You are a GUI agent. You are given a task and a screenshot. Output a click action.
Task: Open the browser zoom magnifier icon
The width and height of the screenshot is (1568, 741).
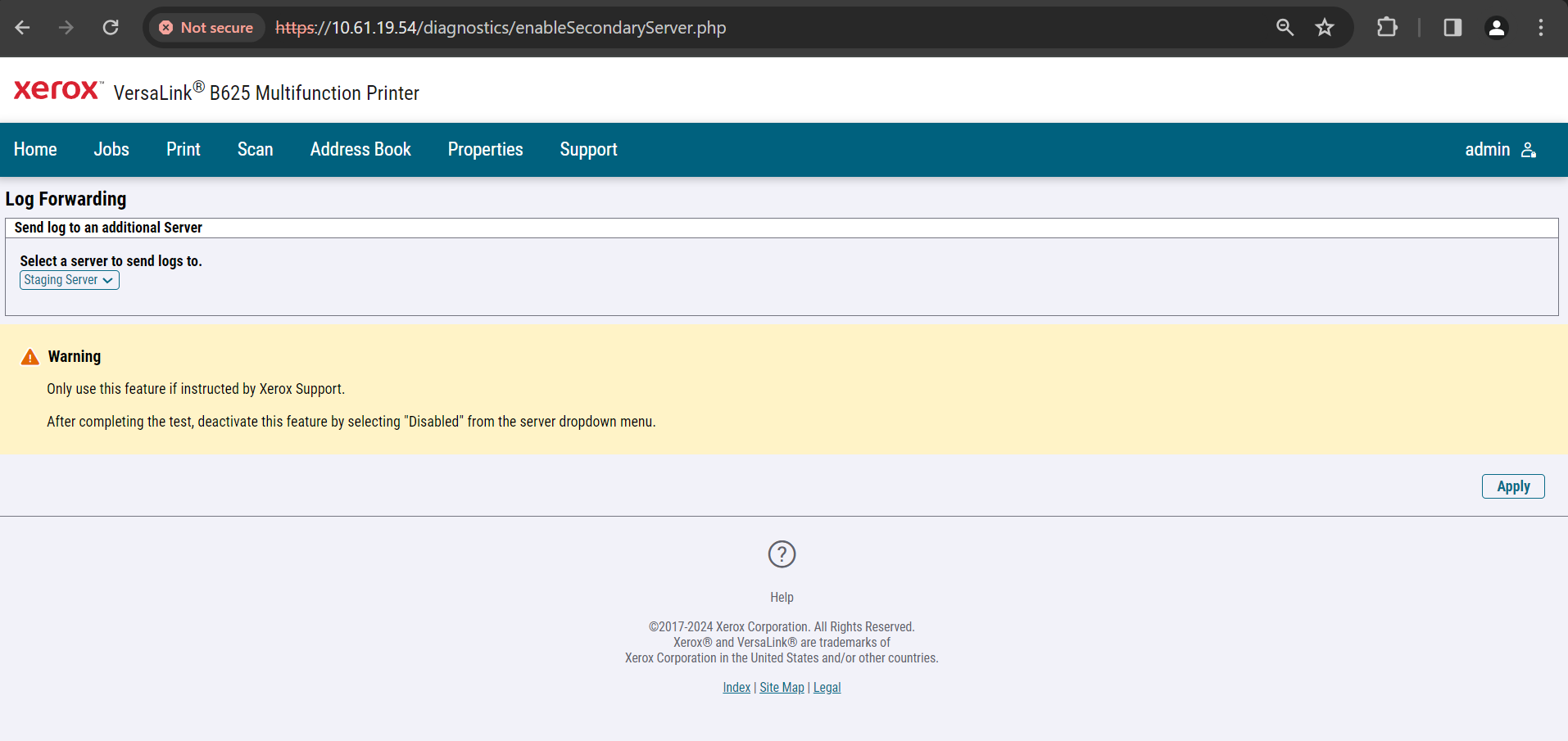(x=1285, y=28)
